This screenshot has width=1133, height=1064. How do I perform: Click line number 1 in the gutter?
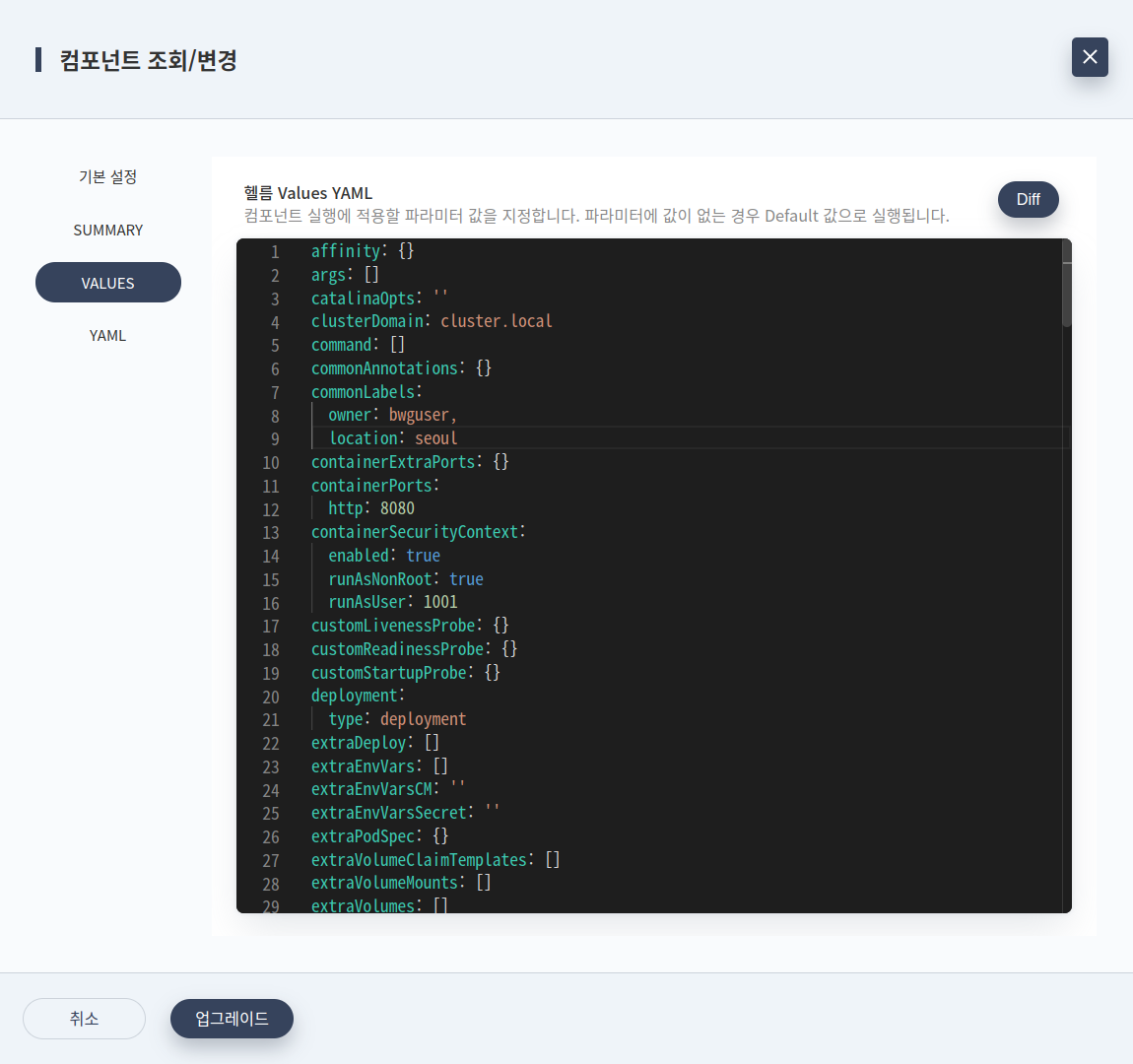[275, 252]
